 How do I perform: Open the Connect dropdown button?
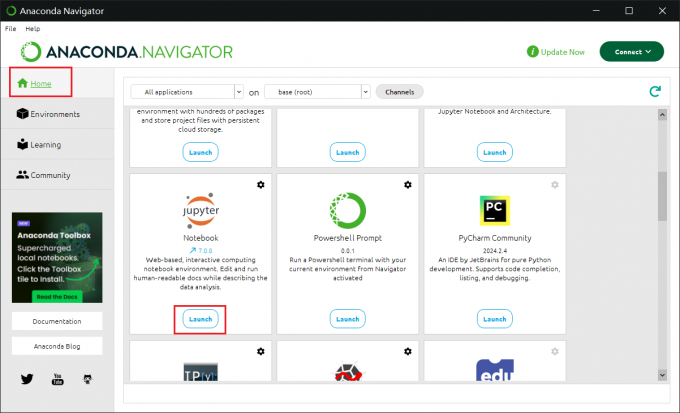click(632, 52)
